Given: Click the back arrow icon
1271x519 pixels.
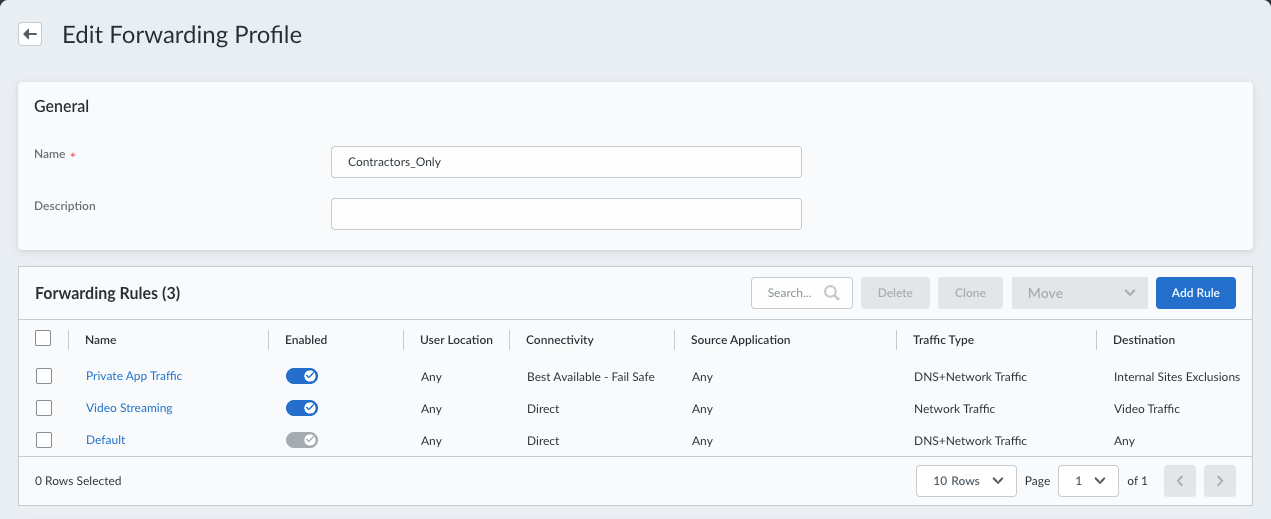Looking at the screenshot, I should click(x=30, y=34).
